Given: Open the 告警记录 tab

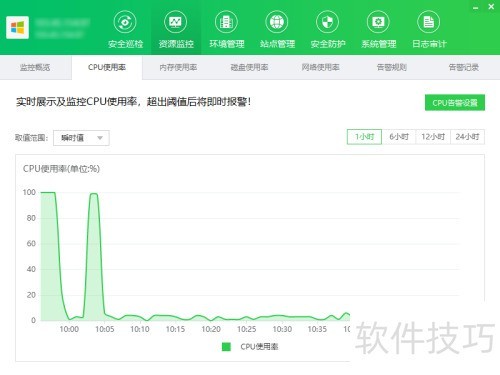Looking at the screenshot, I should (x=464, y=68).
